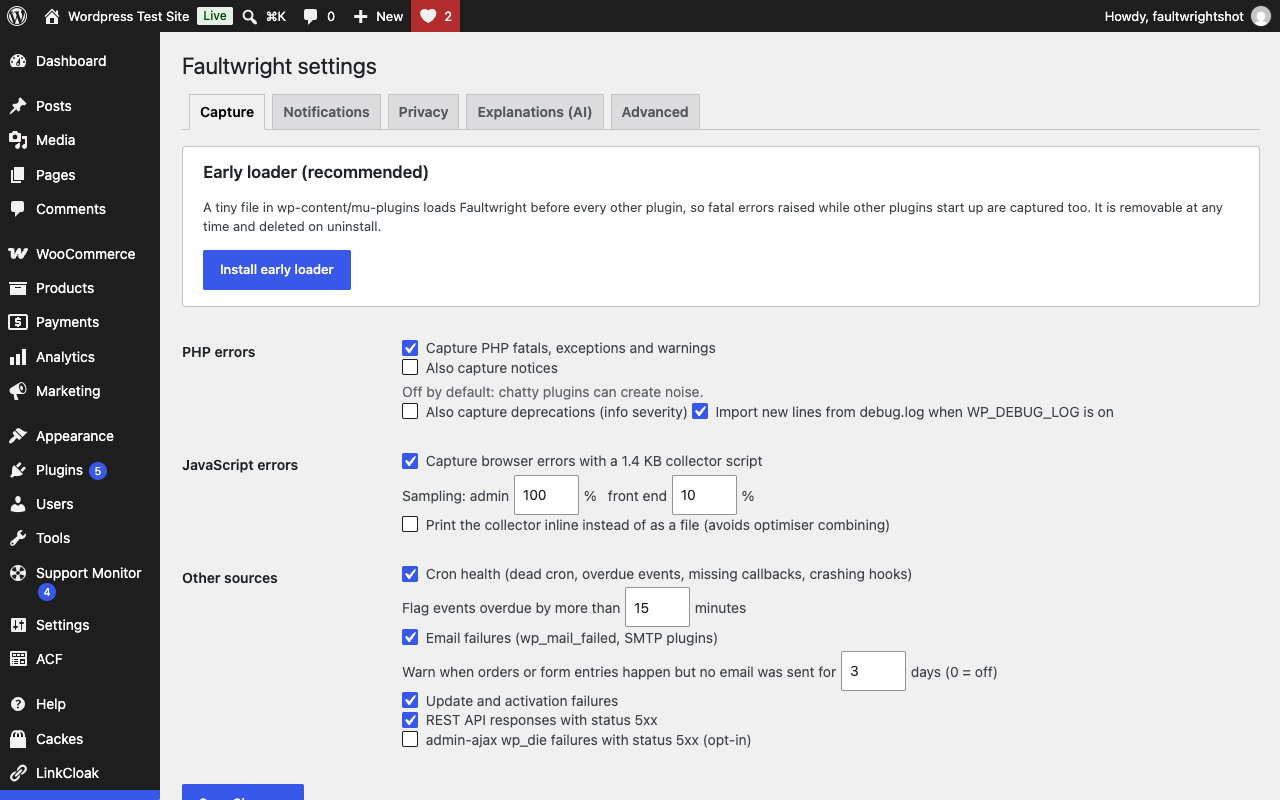Click the comments bubble icon in admin bar
Viewport: 1280px width, 800px height.
(310, 16)
